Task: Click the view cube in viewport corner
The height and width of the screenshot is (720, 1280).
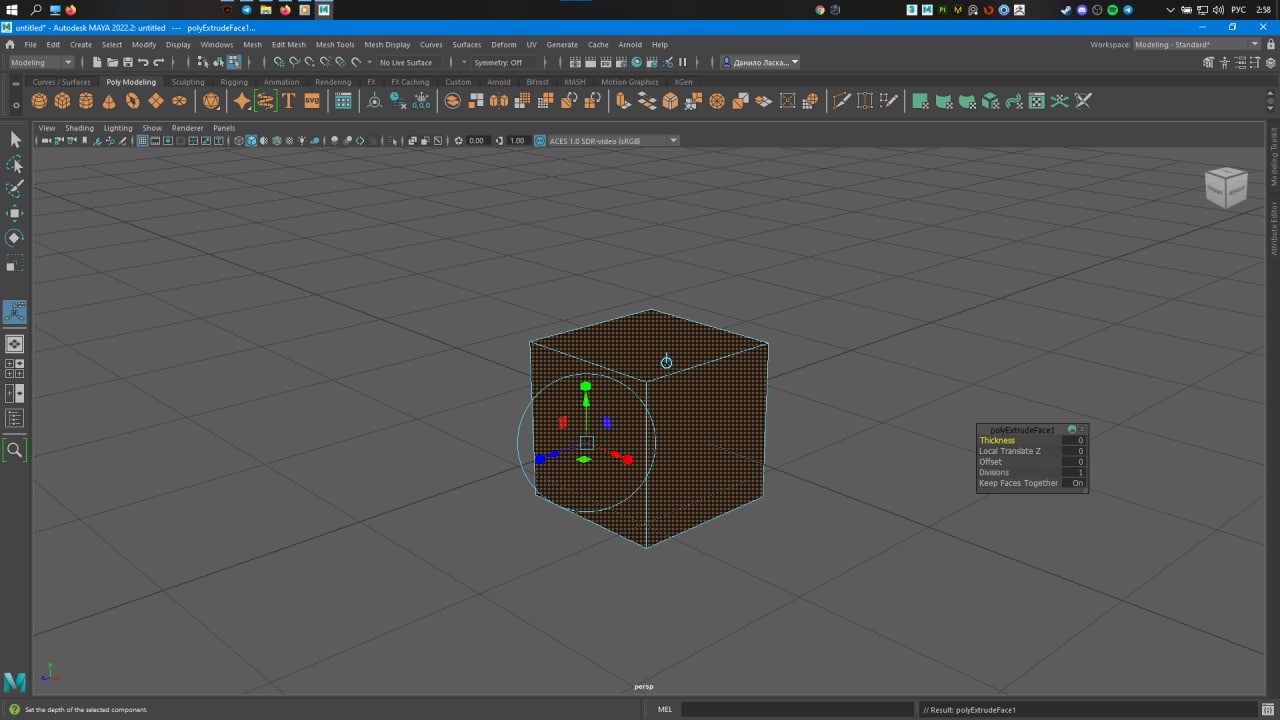Action: click(x=1226, y=187)
